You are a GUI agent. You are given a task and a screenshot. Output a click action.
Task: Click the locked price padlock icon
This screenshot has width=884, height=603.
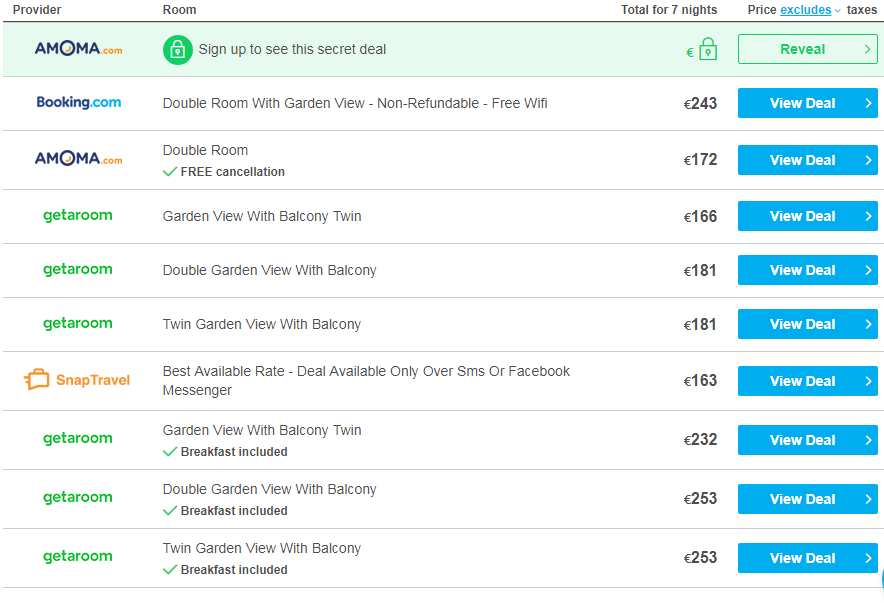(708, 49)
